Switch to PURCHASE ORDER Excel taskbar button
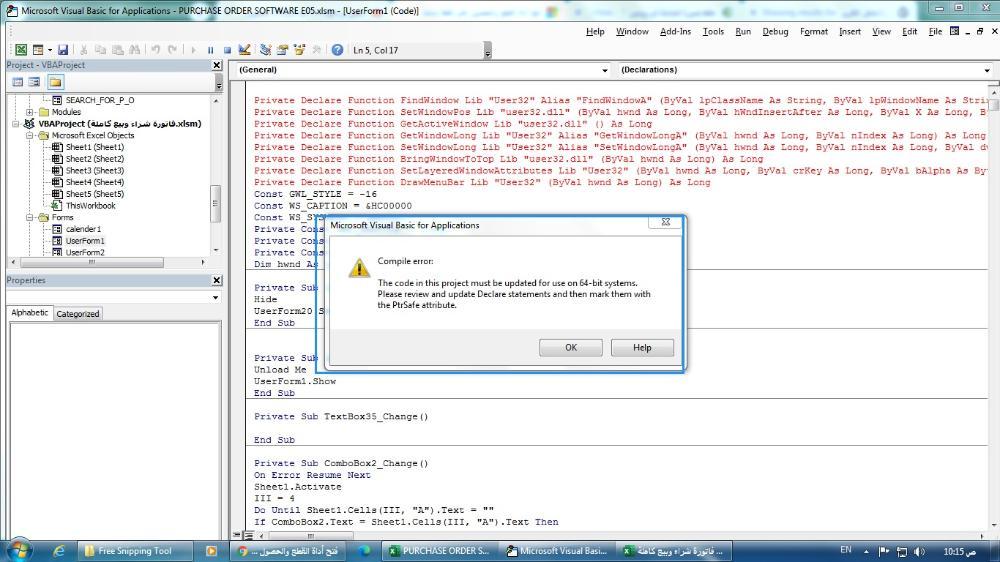Screen dimensions: 1000x562 point(439,551)
